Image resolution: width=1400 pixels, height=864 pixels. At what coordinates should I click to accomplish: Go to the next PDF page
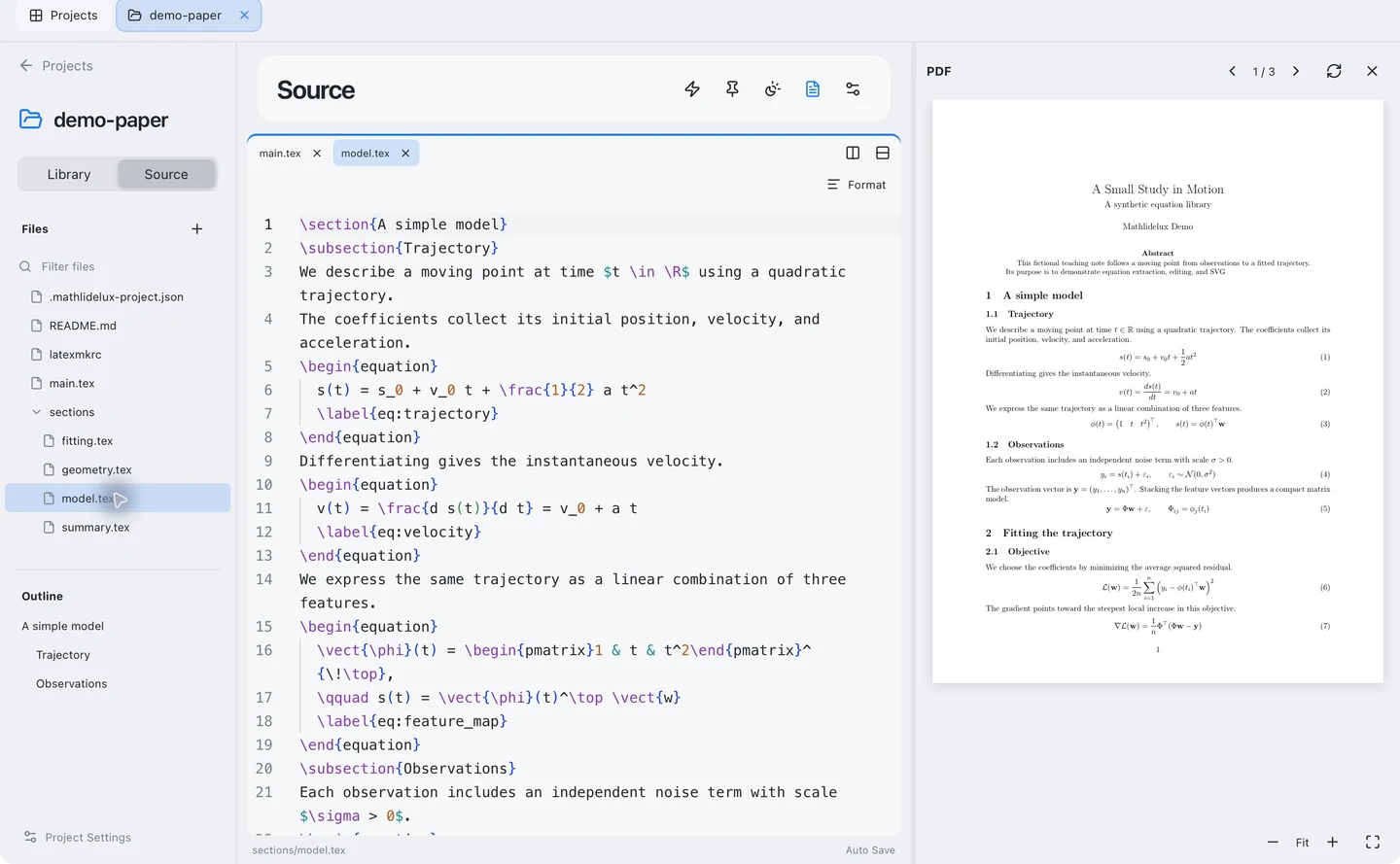(1296, 71)
